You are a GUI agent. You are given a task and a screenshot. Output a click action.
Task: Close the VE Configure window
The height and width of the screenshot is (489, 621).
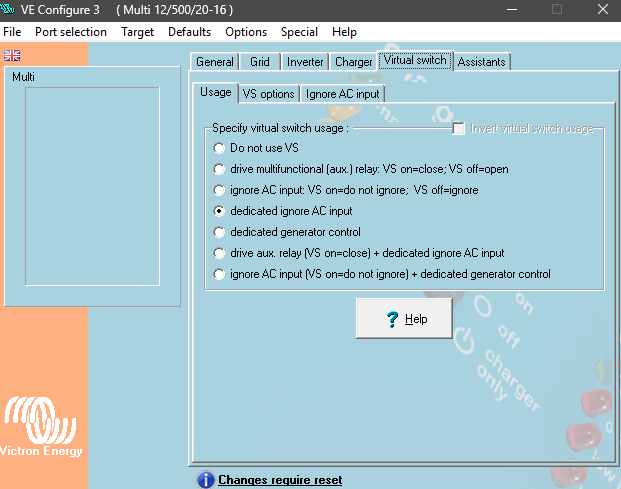pyautogui.click(x=602, y=9)
